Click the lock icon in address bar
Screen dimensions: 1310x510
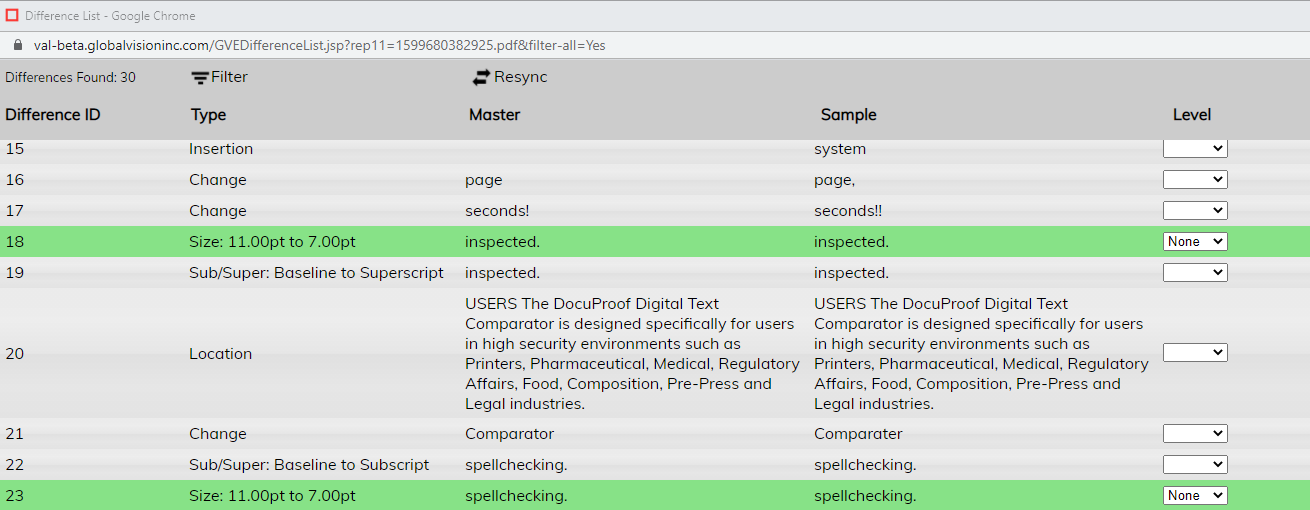16,45
